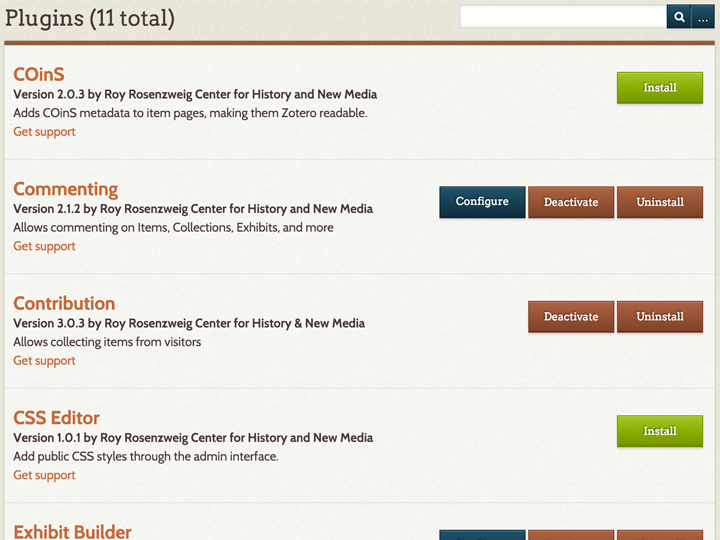This screenshot has width=720, height=540.
Task: Select 'Allows collecting items from visitors' description
Action: coord(107,342)
